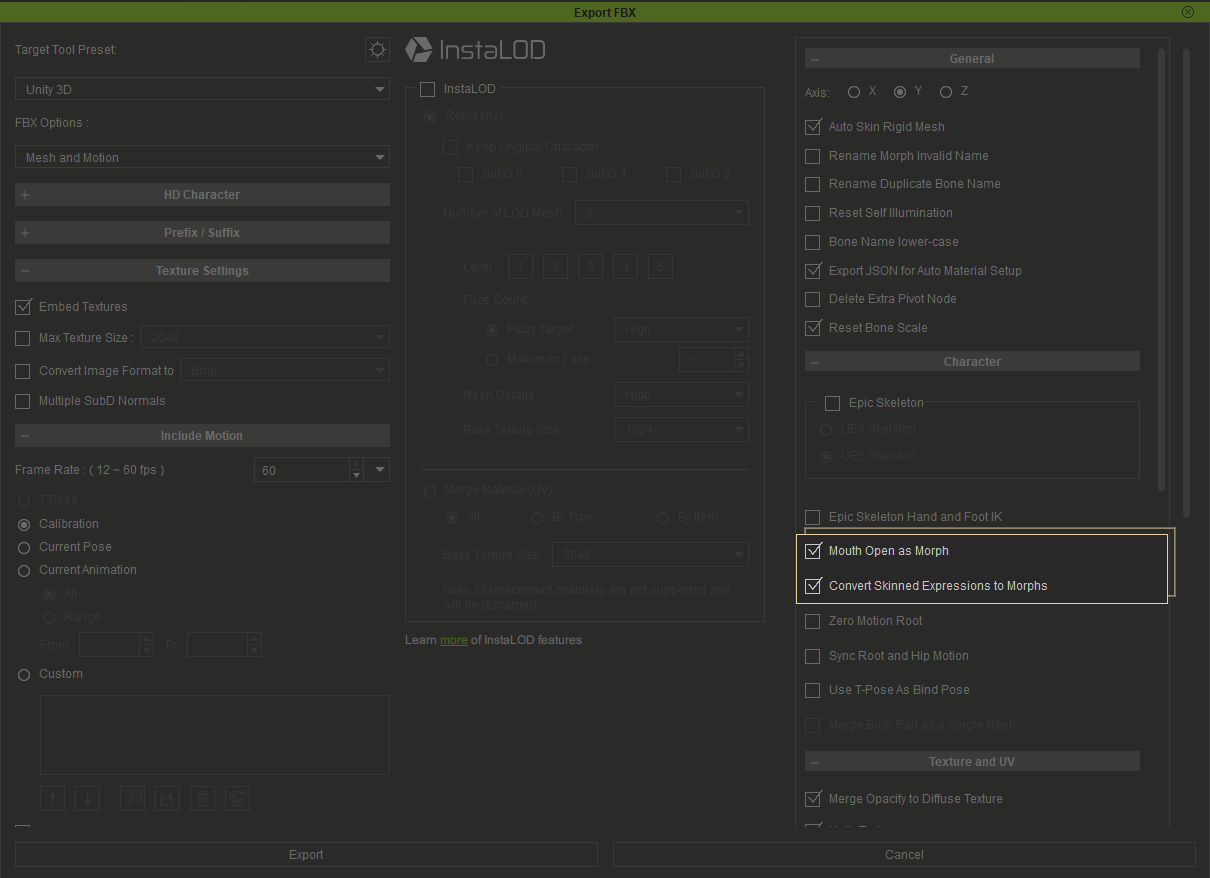Click the frame rate input field
Viewport: 1210px width, 878px height.
click(x=302, y=470)
